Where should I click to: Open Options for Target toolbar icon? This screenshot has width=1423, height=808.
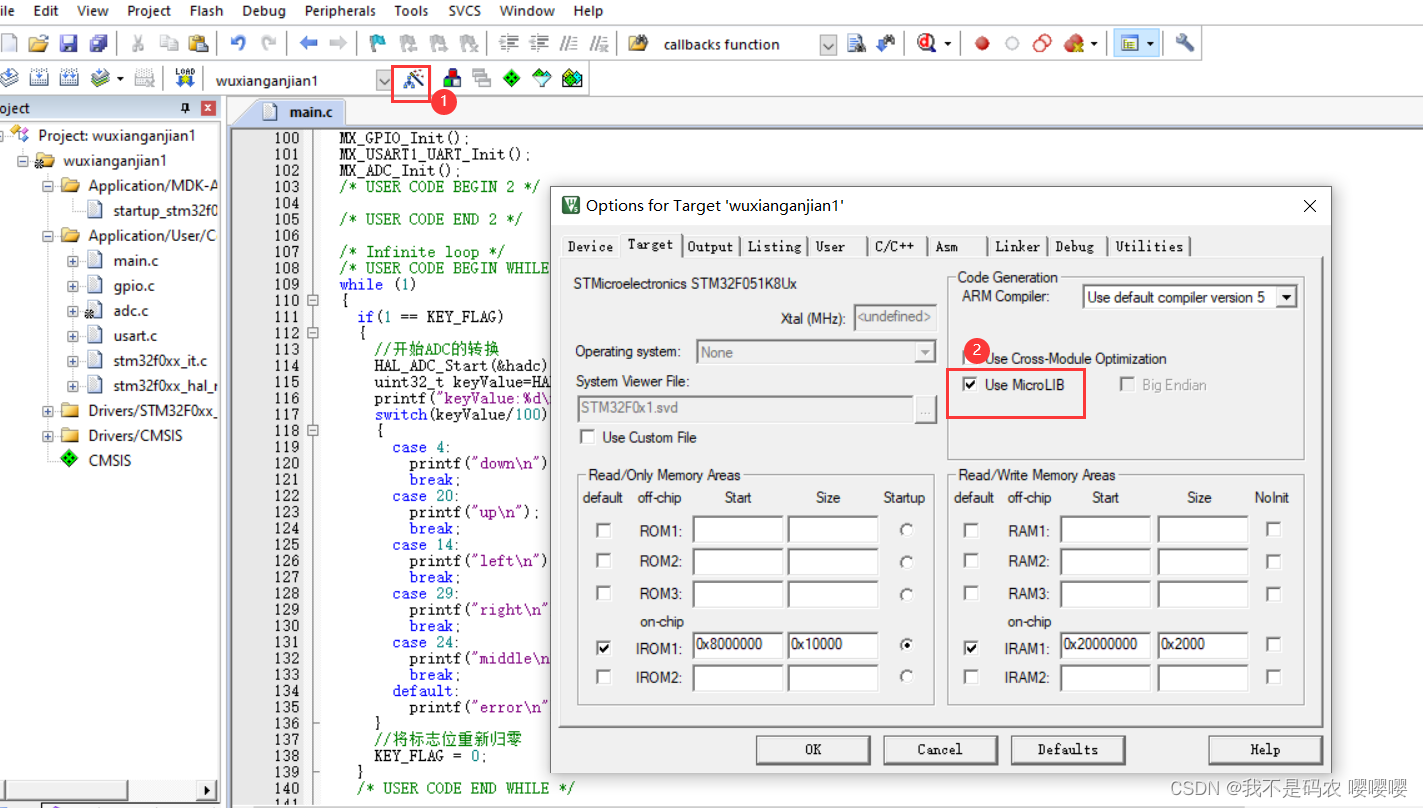[411, 78]
